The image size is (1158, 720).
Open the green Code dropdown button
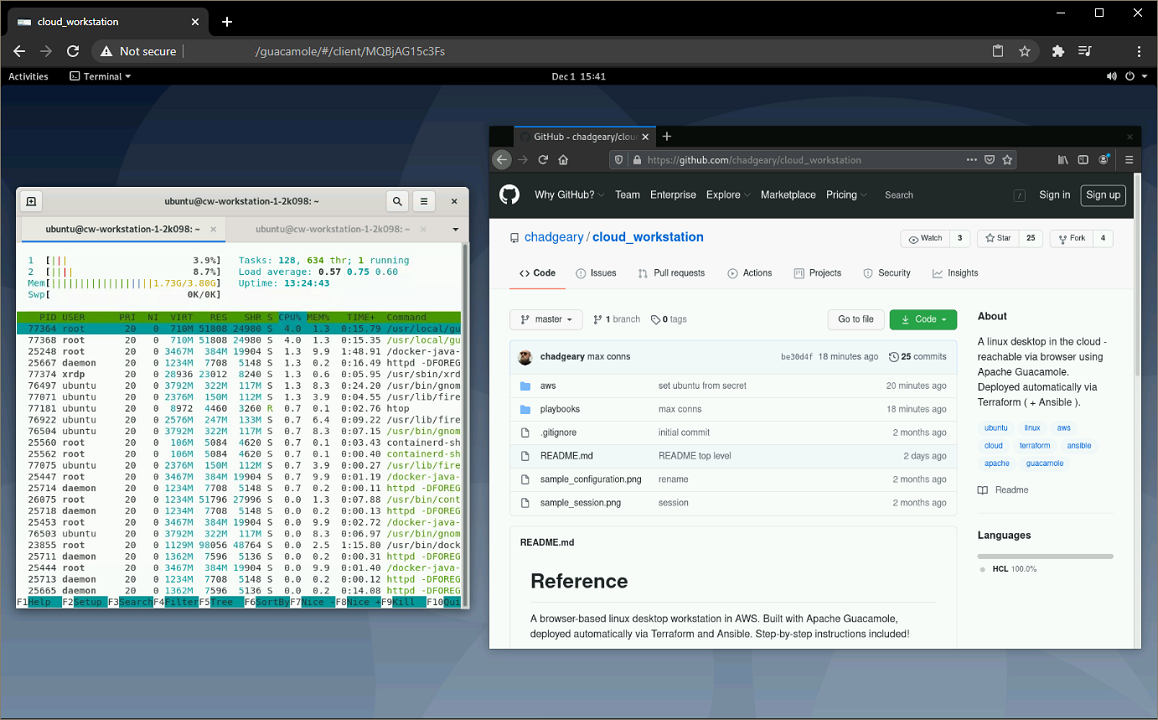pyautogui.click(x=923, y=319)
